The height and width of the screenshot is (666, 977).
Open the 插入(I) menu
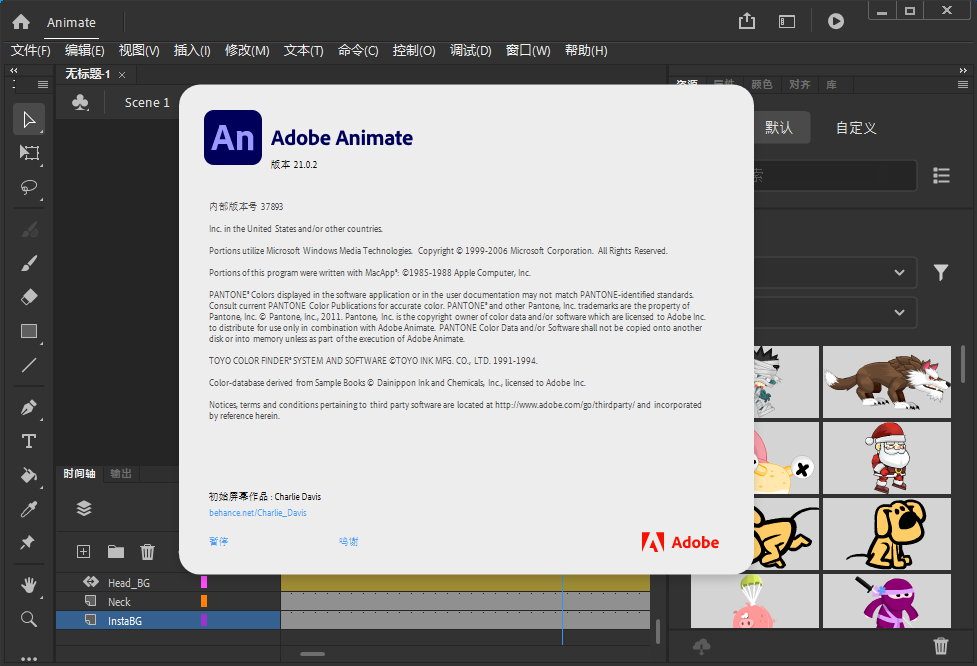192,50
